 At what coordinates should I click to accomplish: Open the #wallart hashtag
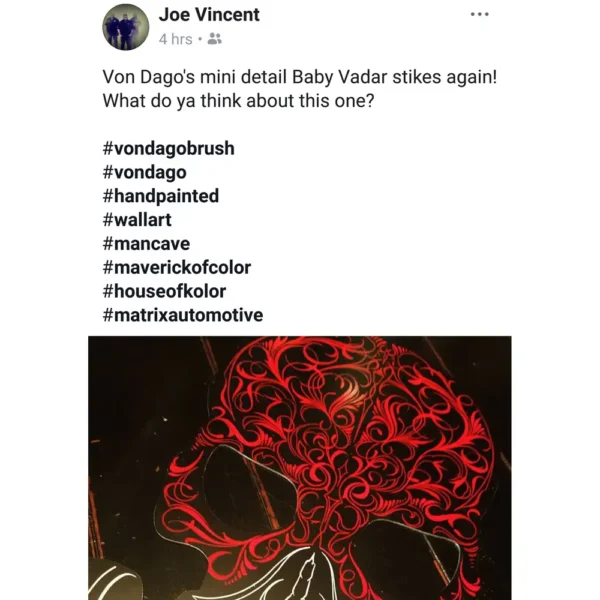point(137,220)
